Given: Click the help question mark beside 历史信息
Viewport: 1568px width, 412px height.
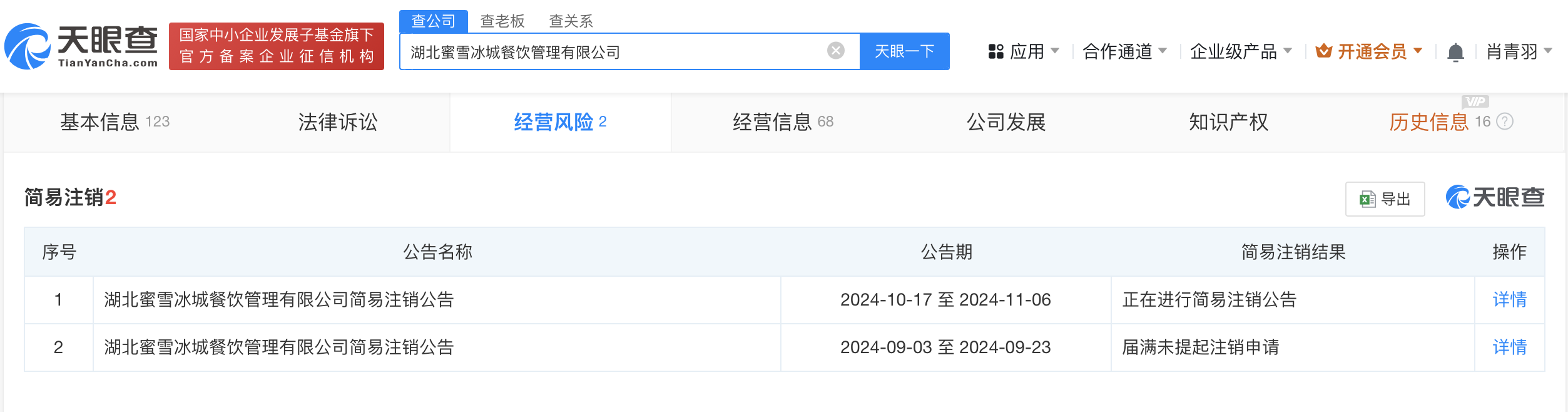Looking at the screenshot, I should click(x=1505, y=121).
